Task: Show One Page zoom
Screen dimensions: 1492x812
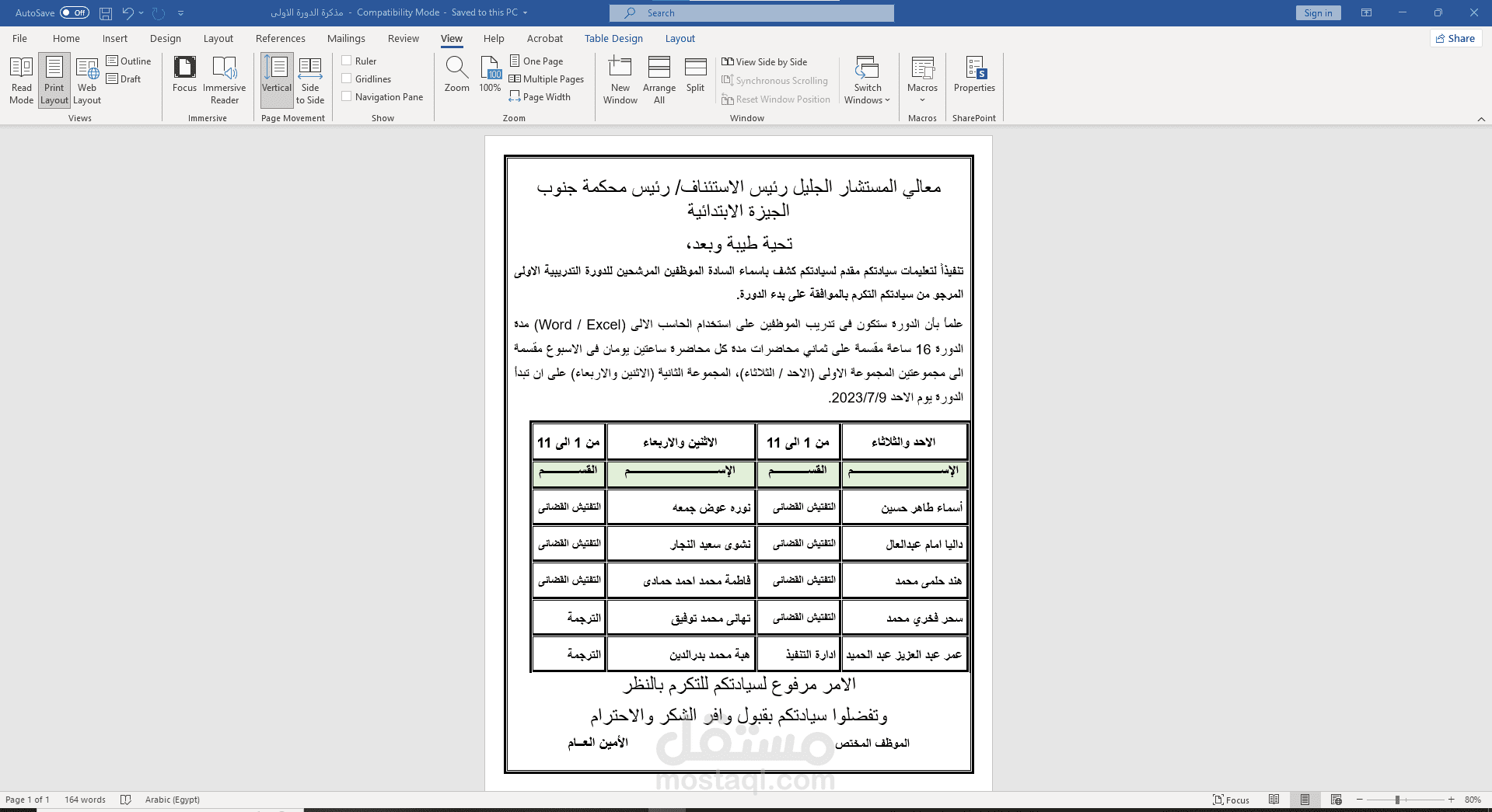Action: [536, 61]
